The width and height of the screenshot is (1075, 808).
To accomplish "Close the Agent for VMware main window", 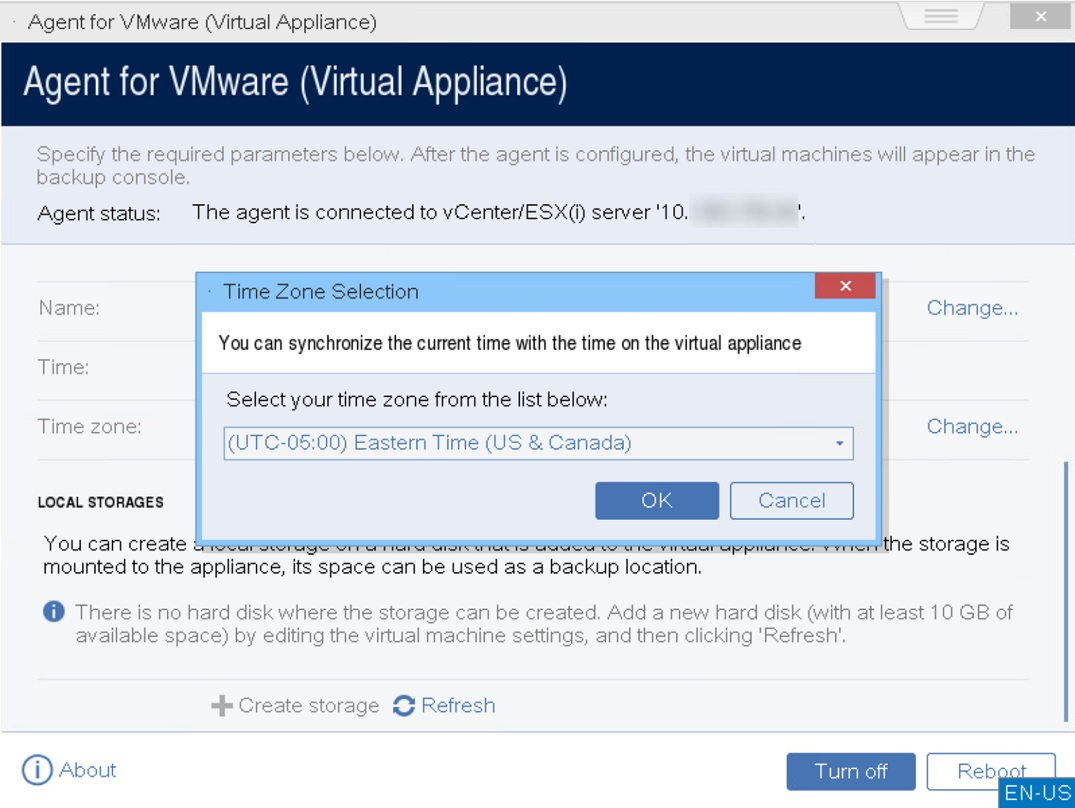I will [x=1041, y=16].
